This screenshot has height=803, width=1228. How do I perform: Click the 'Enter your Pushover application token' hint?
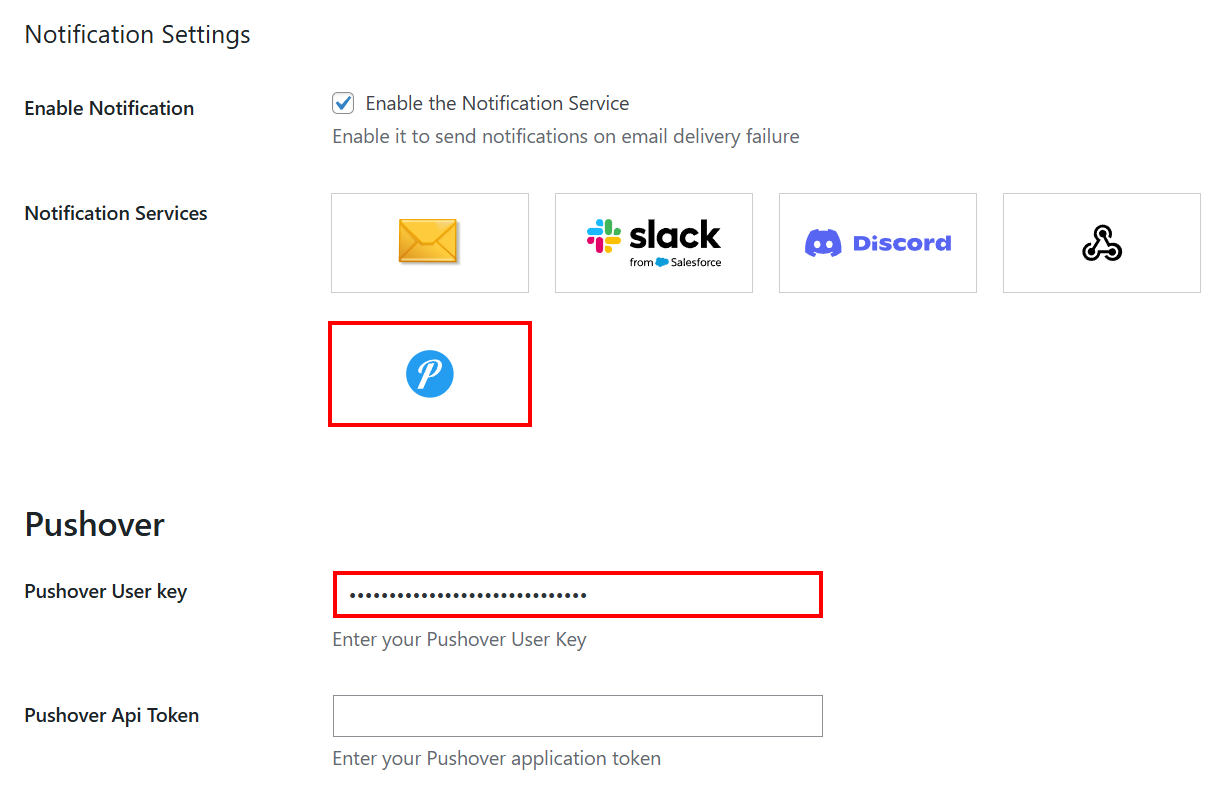pos(496,758)
